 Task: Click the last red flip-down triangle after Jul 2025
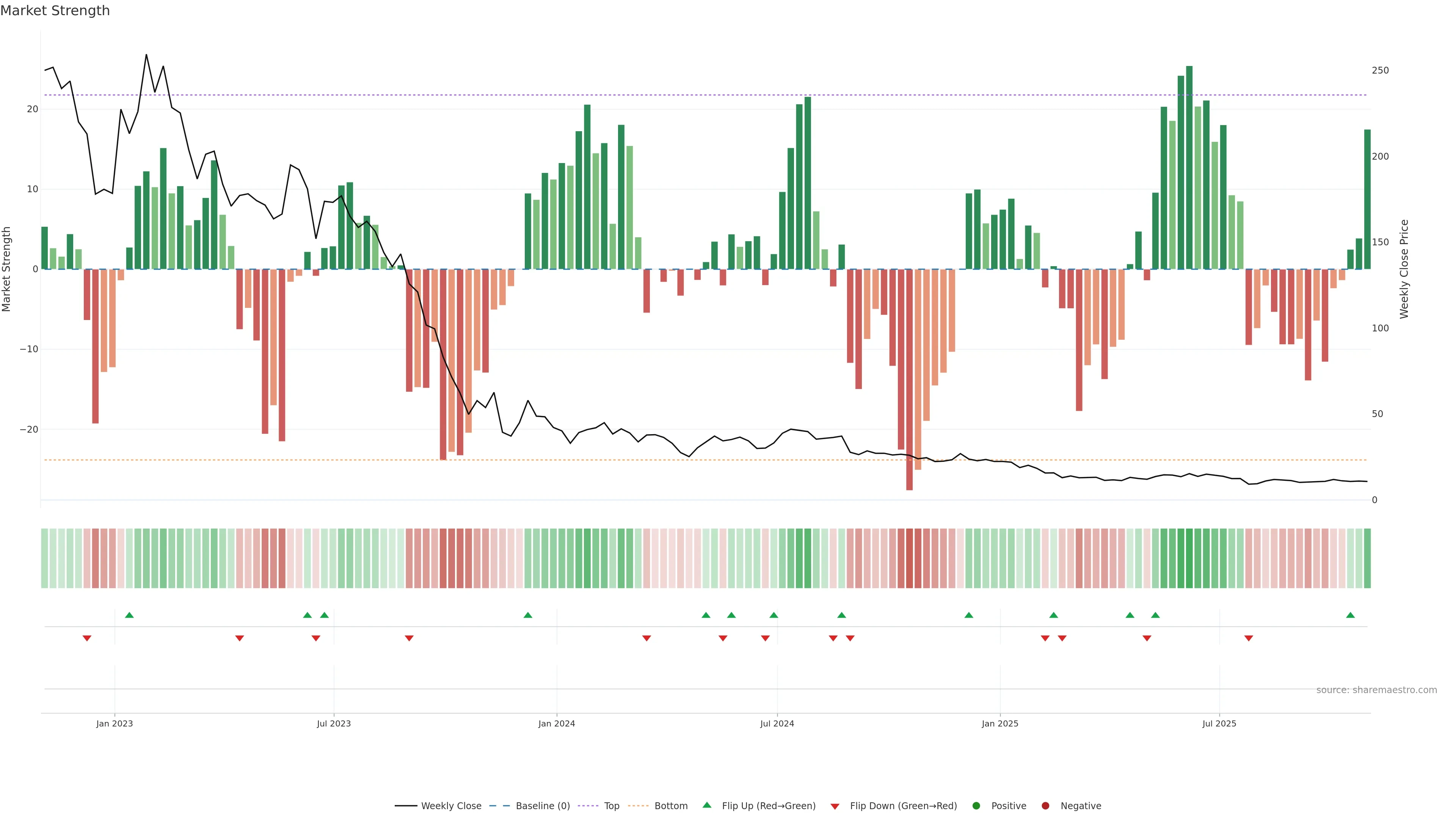tap(1249, 638)
